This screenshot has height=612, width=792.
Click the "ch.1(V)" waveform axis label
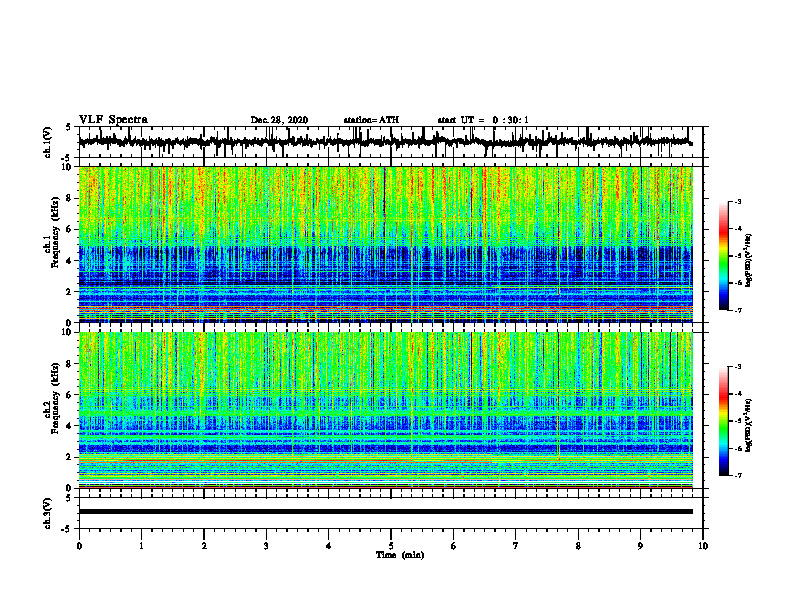[x=48, y=142]
